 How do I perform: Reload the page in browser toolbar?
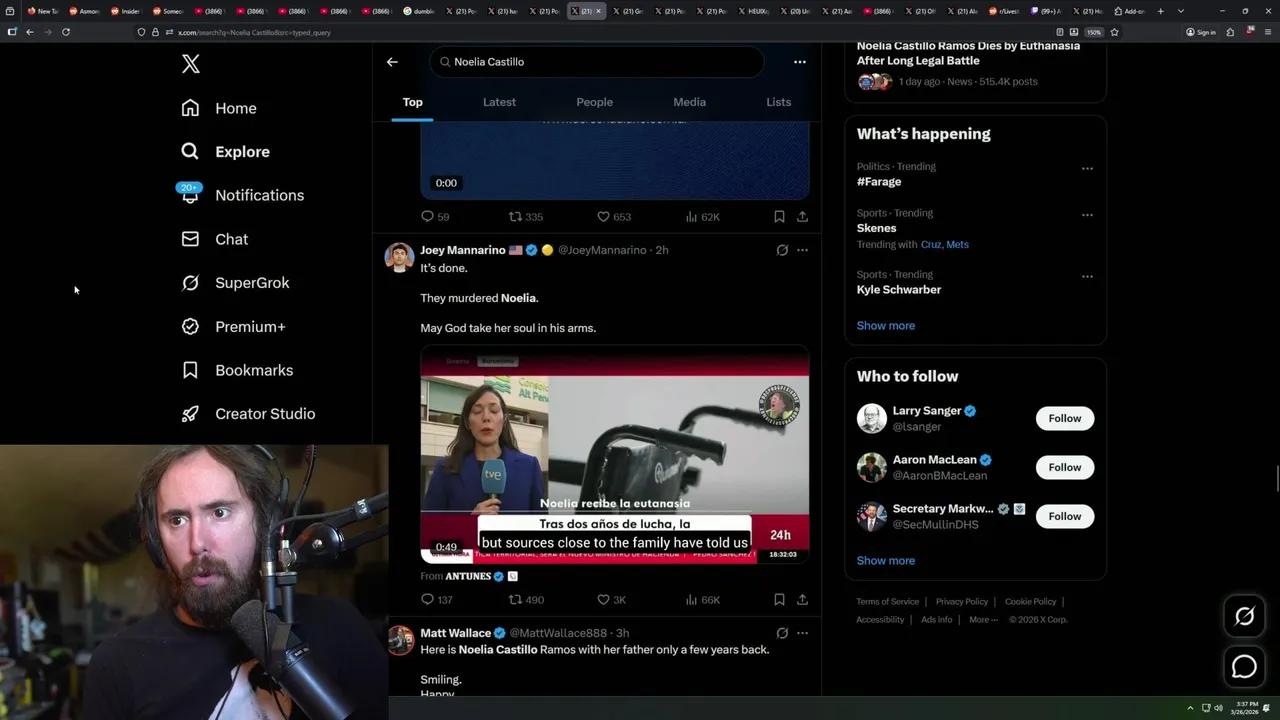[66, 32]
